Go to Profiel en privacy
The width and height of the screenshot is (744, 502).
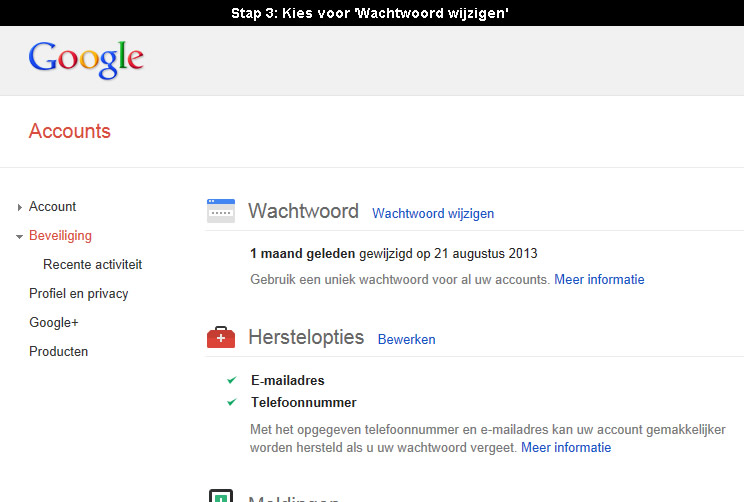[79, 294]
